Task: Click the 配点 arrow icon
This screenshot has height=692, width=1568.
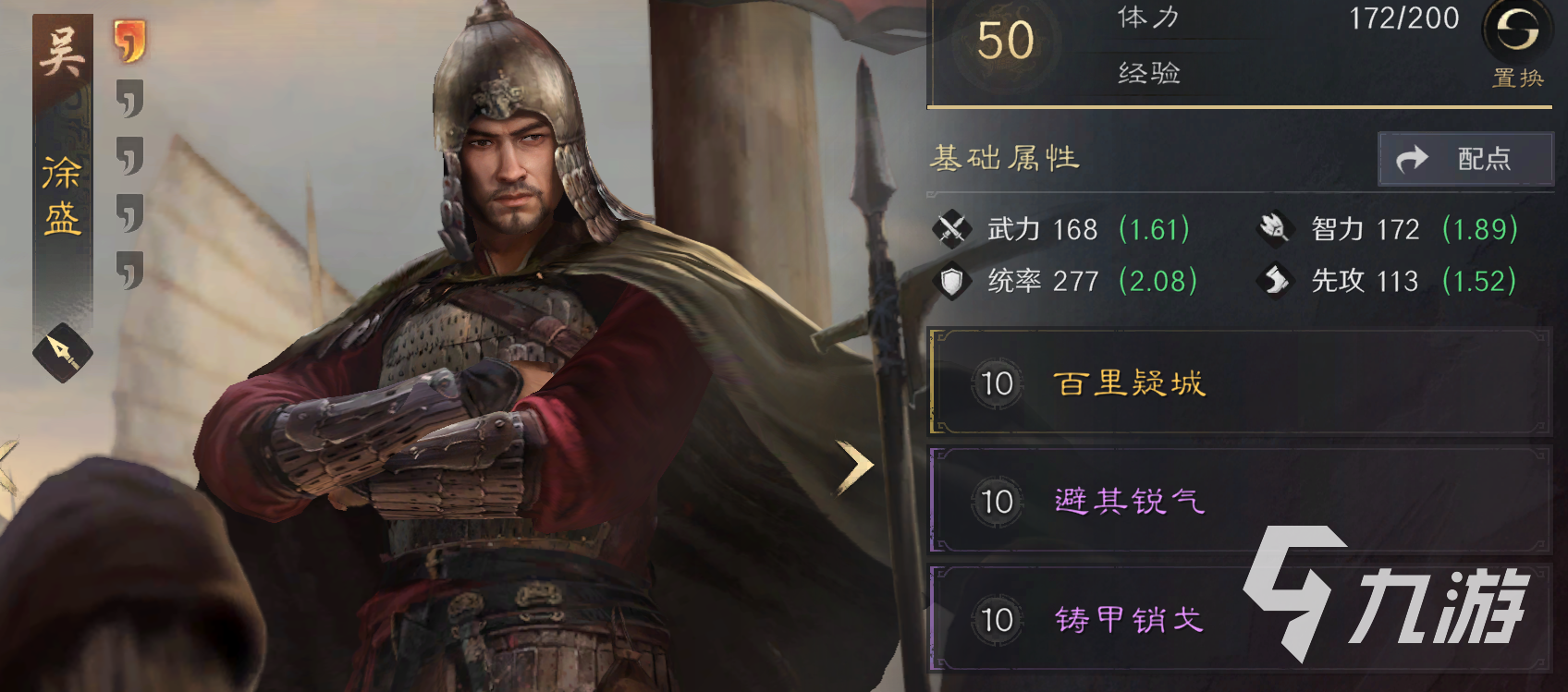Action: pyautogui.click(x=1412, y=159)
